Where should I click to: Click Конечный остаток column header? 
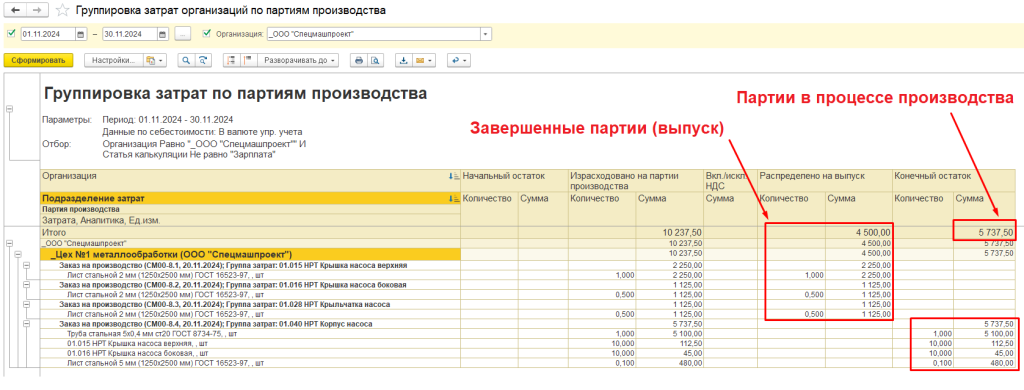click(933, 176)
